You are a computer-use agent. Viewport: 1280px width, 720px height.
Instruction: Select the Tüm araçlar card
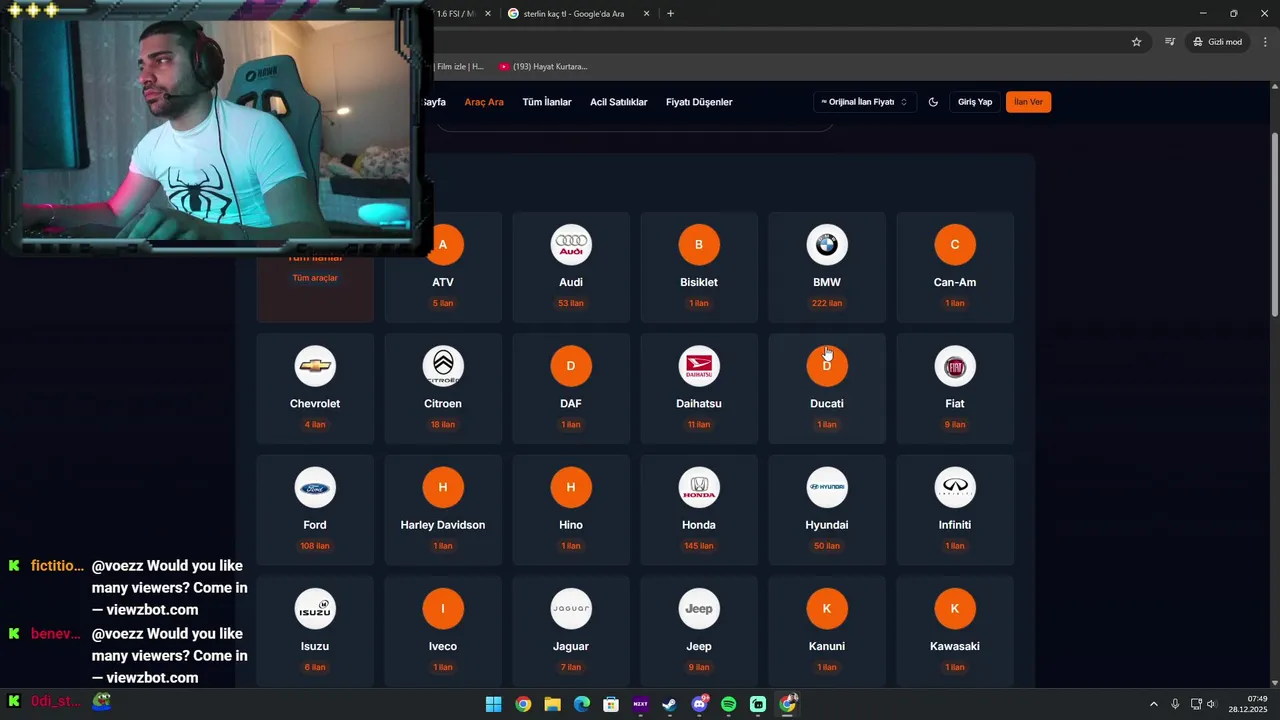[315, 267]
